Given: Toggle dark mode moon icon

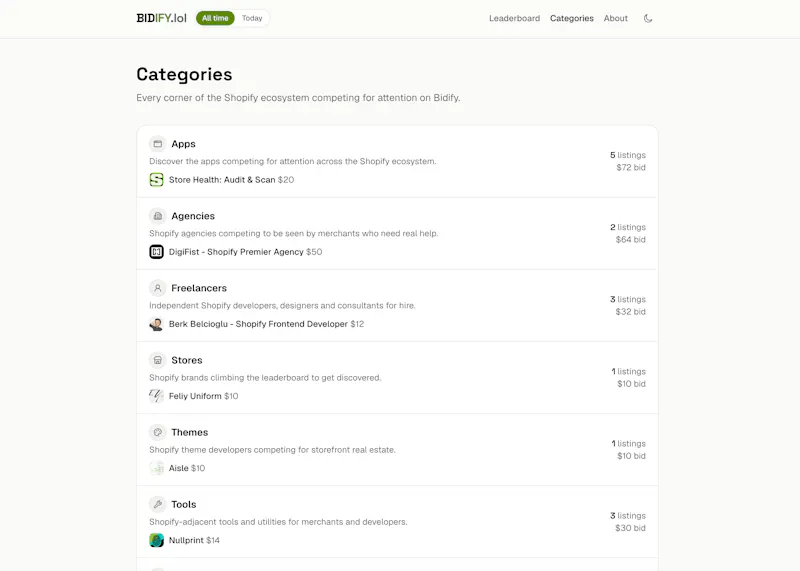Looking at the screenshot, I should 648,18.
